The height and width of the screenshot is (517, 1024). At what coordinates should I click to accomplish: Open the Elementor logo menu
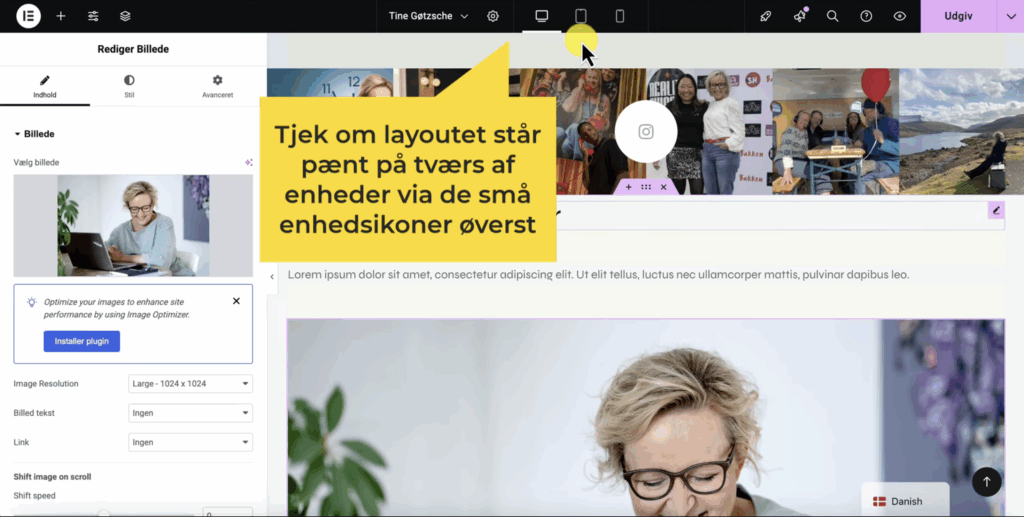pos(29,16)
